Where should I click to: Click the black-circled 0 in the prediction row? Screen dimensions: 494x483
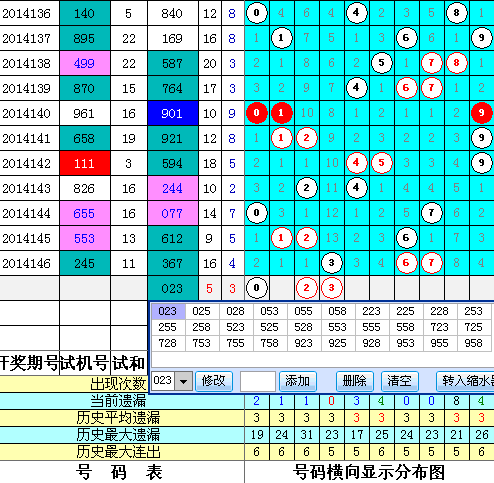(256, 288)
